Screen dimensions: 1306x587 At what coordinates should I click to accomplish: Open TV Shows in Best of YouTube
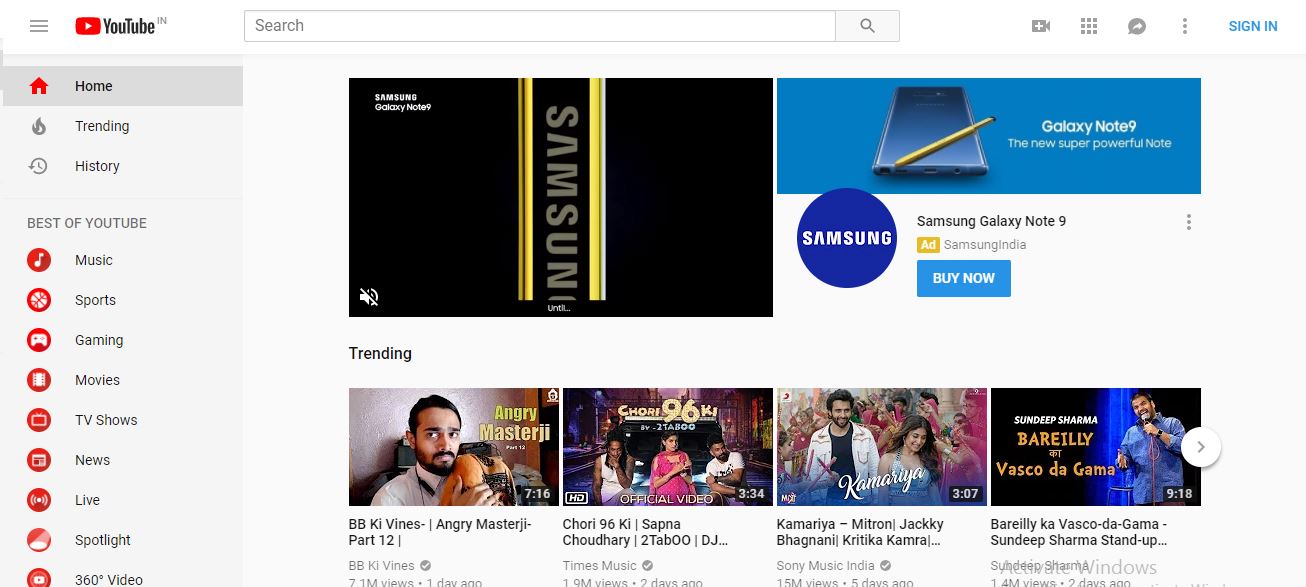122,420
